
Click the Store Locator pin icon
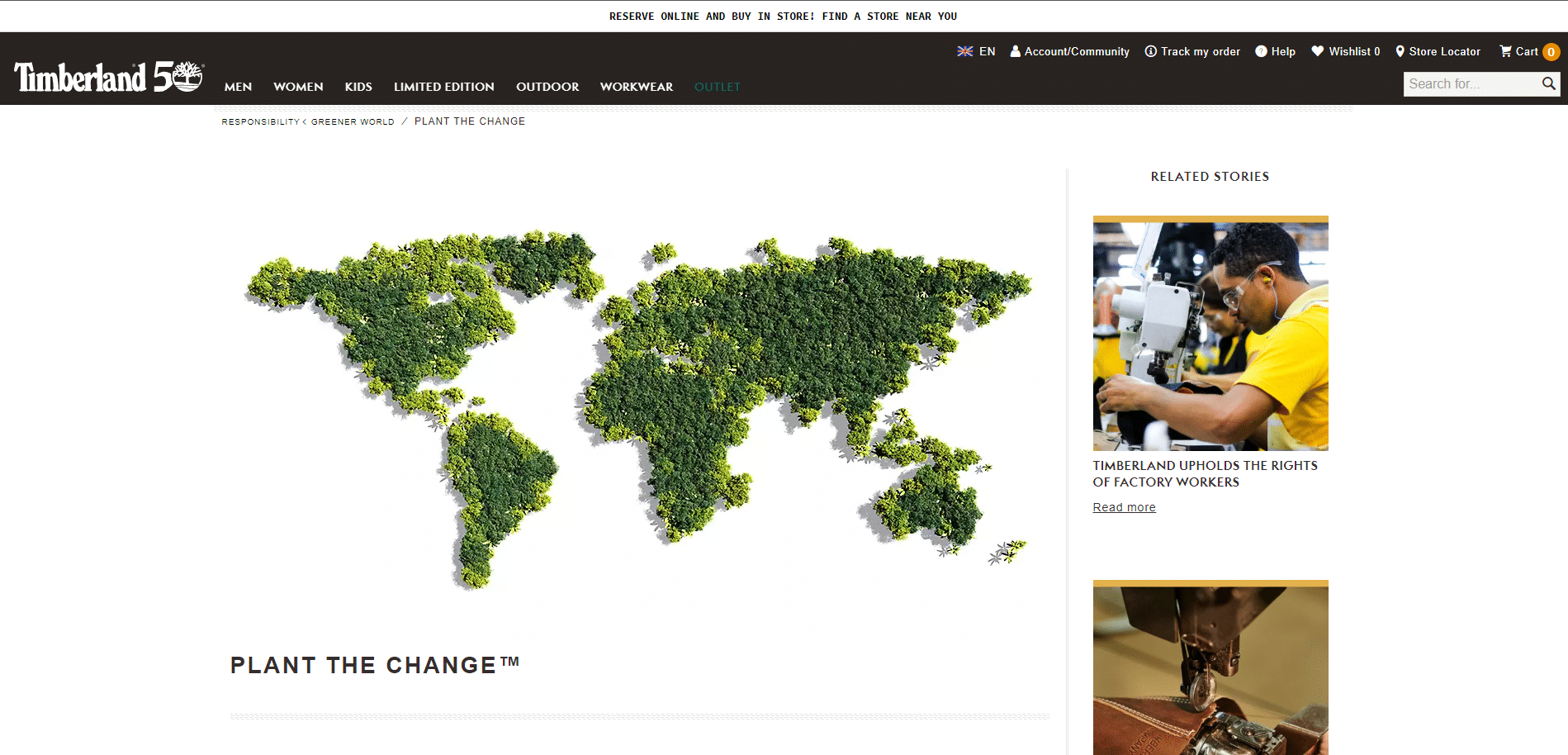(1400, 51)
